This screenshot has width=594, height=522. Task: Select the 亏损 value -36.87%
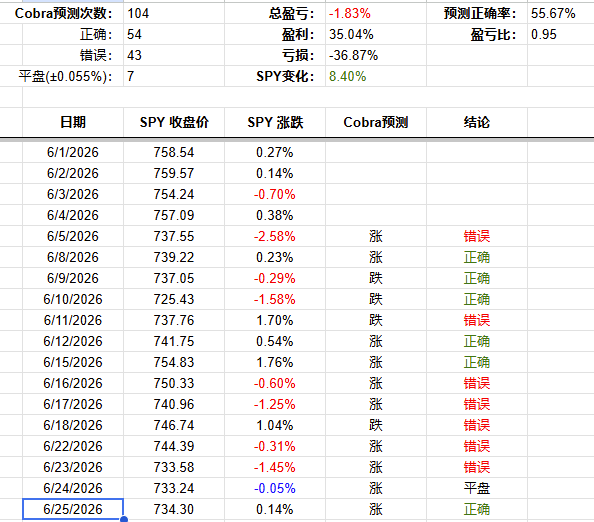point(376,55)
